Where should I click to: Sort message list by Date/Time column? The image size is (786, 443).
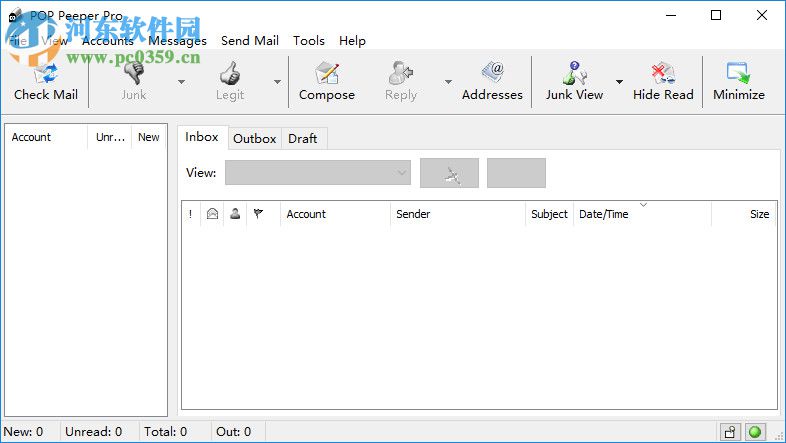click(642, 214)
